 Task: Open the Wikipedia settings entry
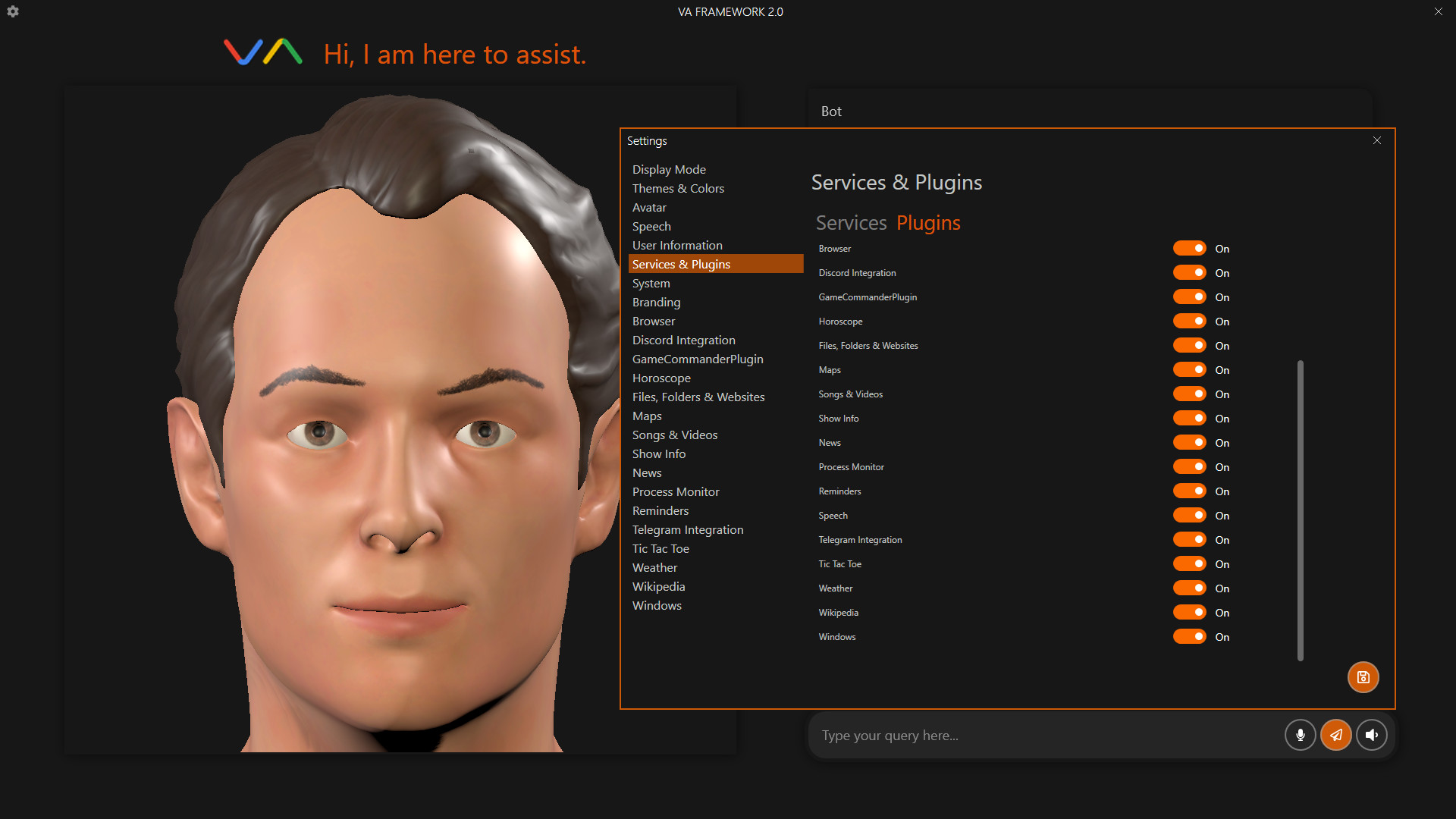[658, 587]
